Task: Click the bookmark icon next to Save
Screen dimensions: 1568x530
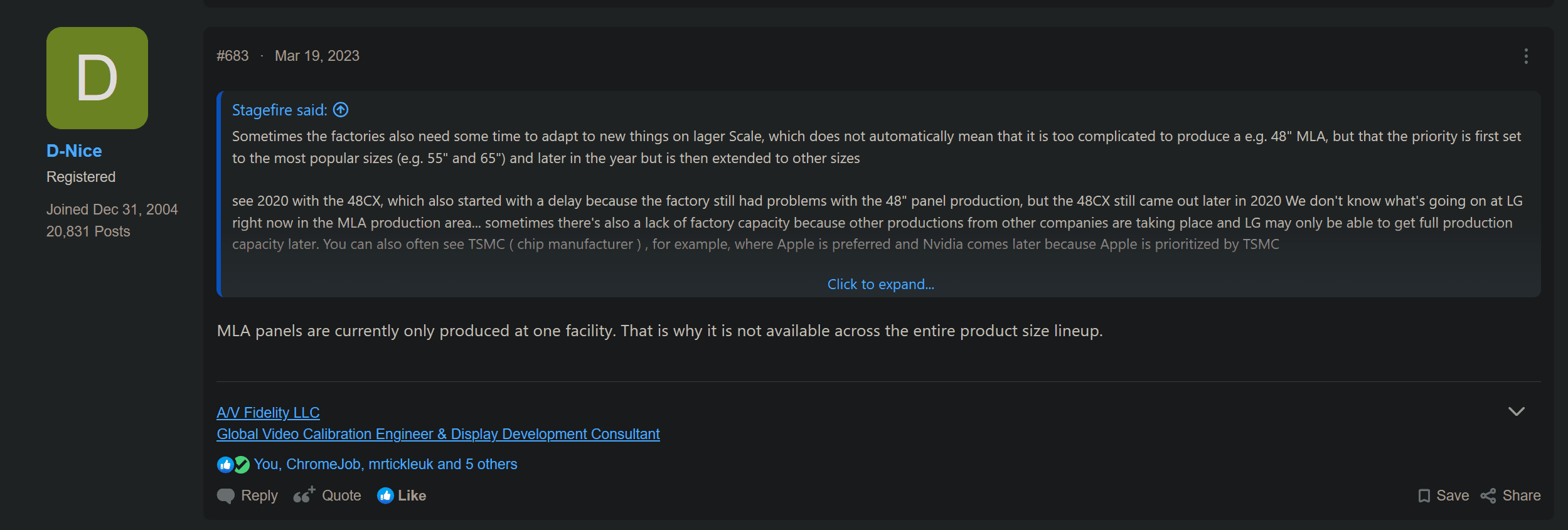Action: click(x=1424, y=496)
